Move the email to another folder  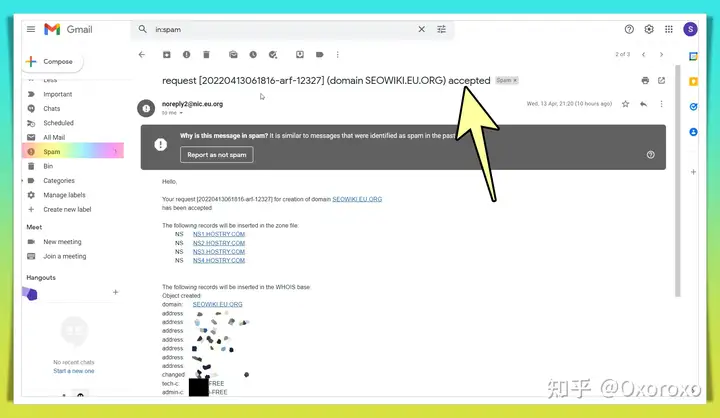[x=300, y=55]
